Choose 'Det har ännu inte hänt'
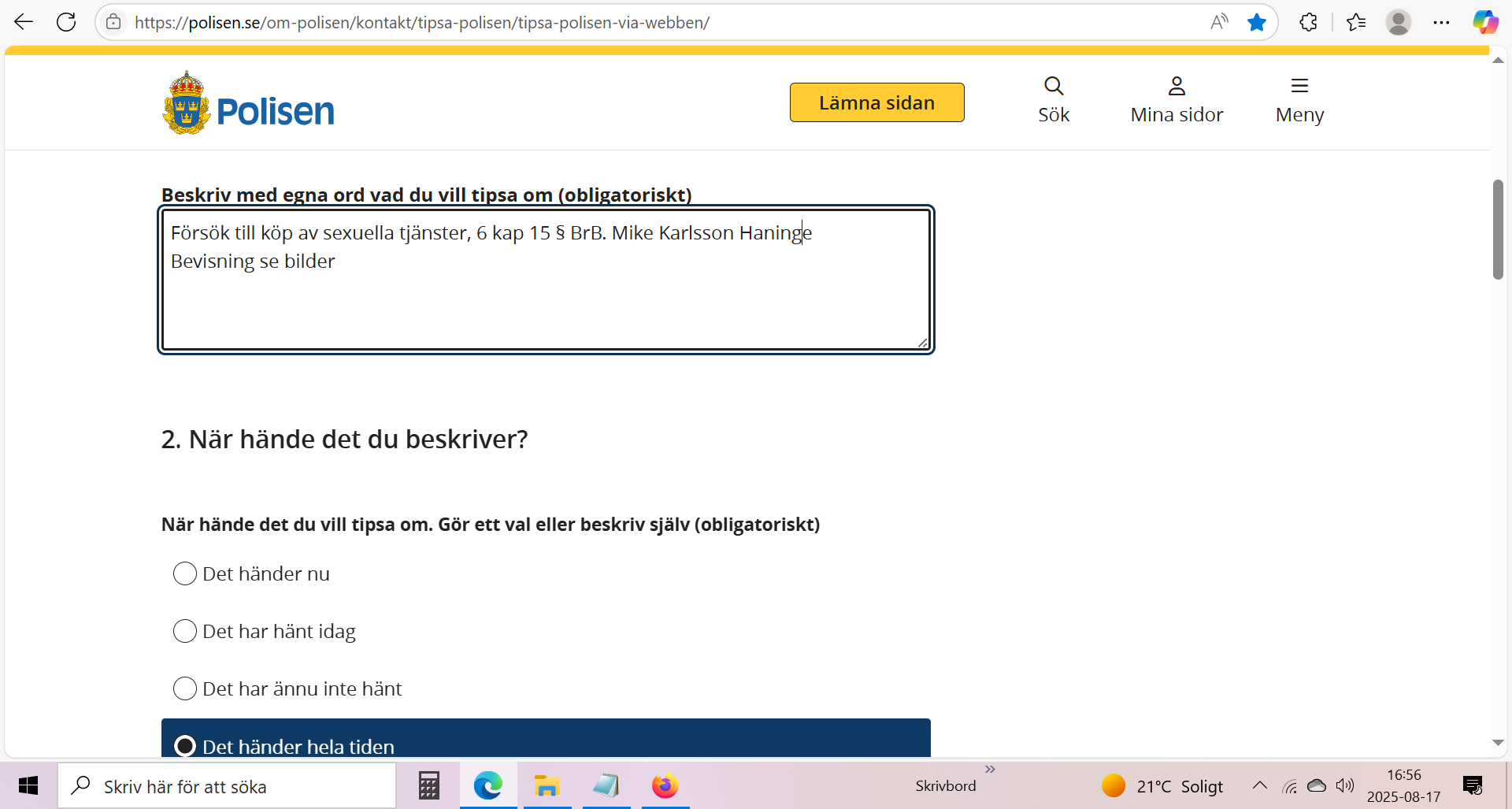 (x=185, y=688)
